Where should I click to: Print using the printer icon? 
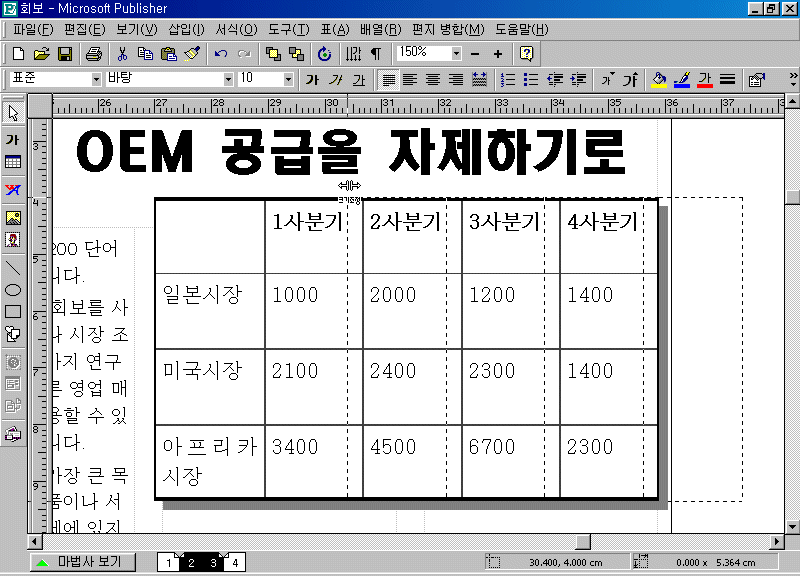94,54
